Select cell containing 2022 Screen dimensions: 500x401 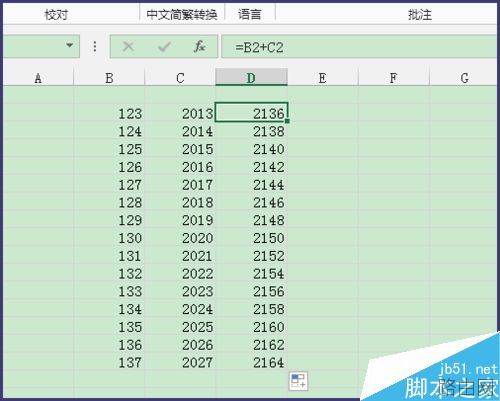click(180, 273)
